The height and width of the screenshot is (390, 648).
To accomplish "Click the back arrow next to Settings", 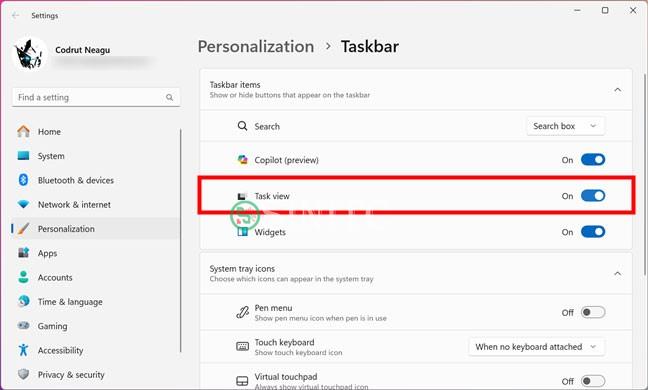I will coord(16,16).
